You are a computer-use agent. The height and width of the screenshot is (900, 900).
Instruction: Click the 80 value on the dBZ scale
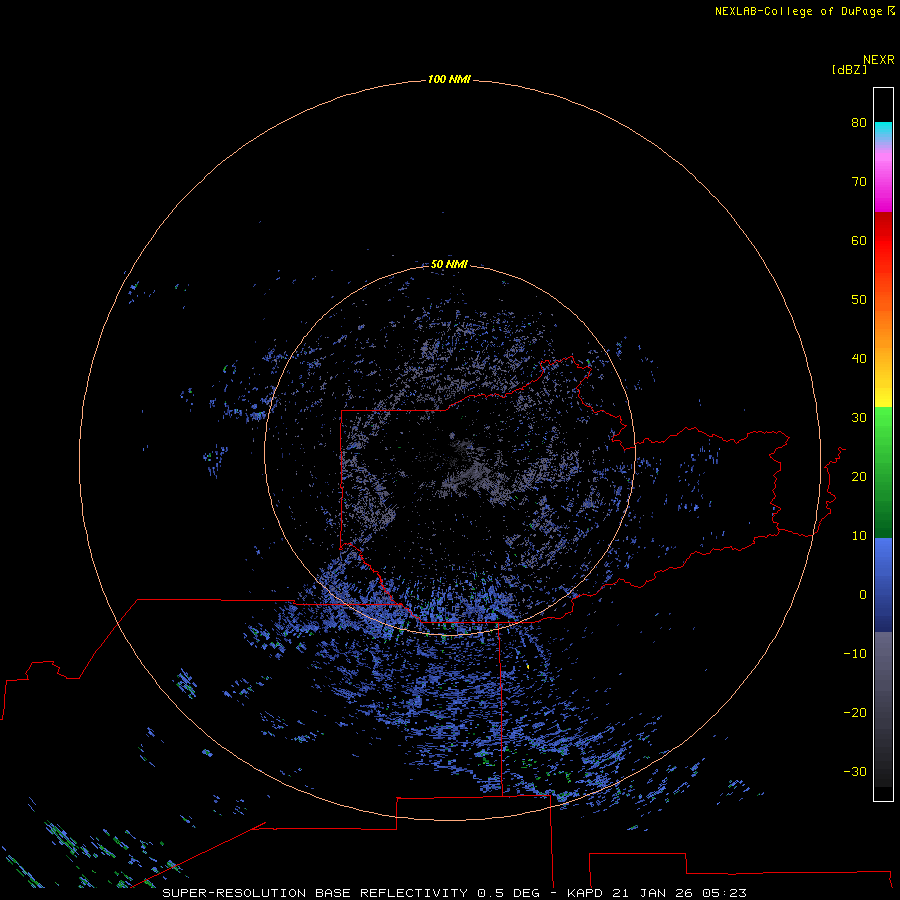coord(859,122)
